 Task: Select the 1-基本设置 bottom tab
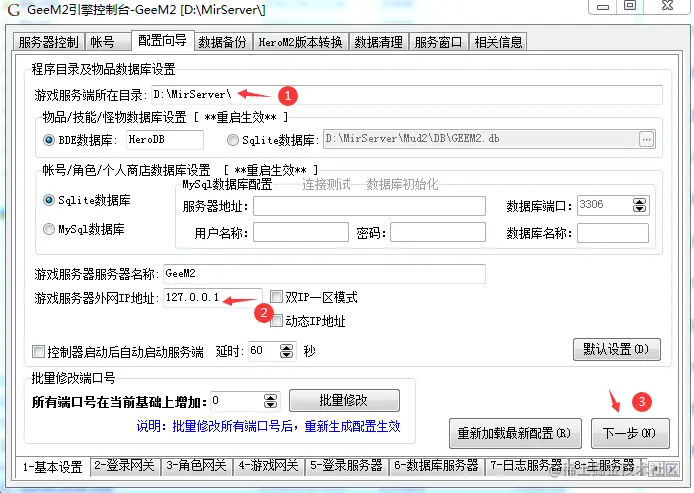coord(53,467)
